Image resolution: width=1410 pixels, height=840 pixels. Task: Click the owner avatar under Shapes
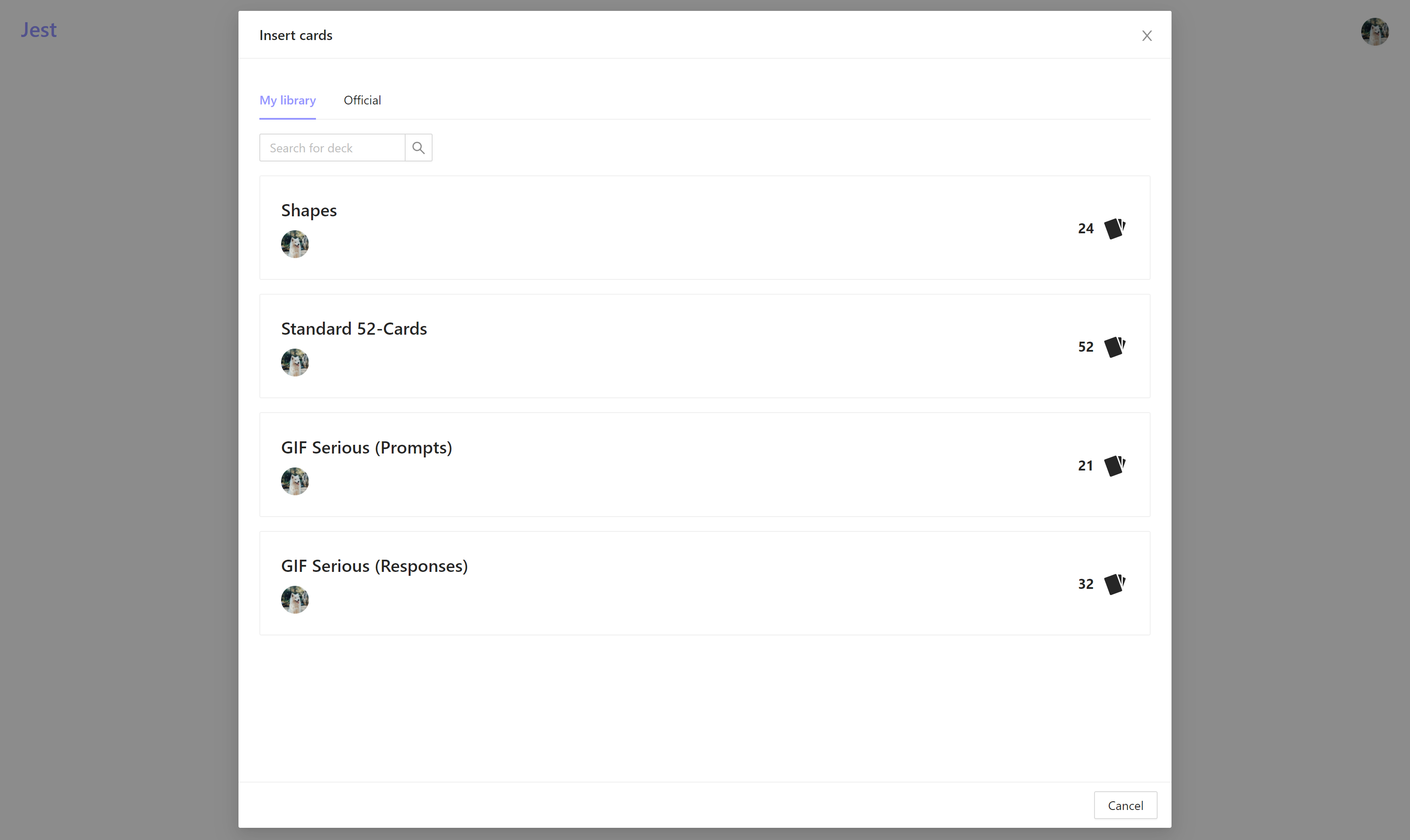click(x=295, y=244)
